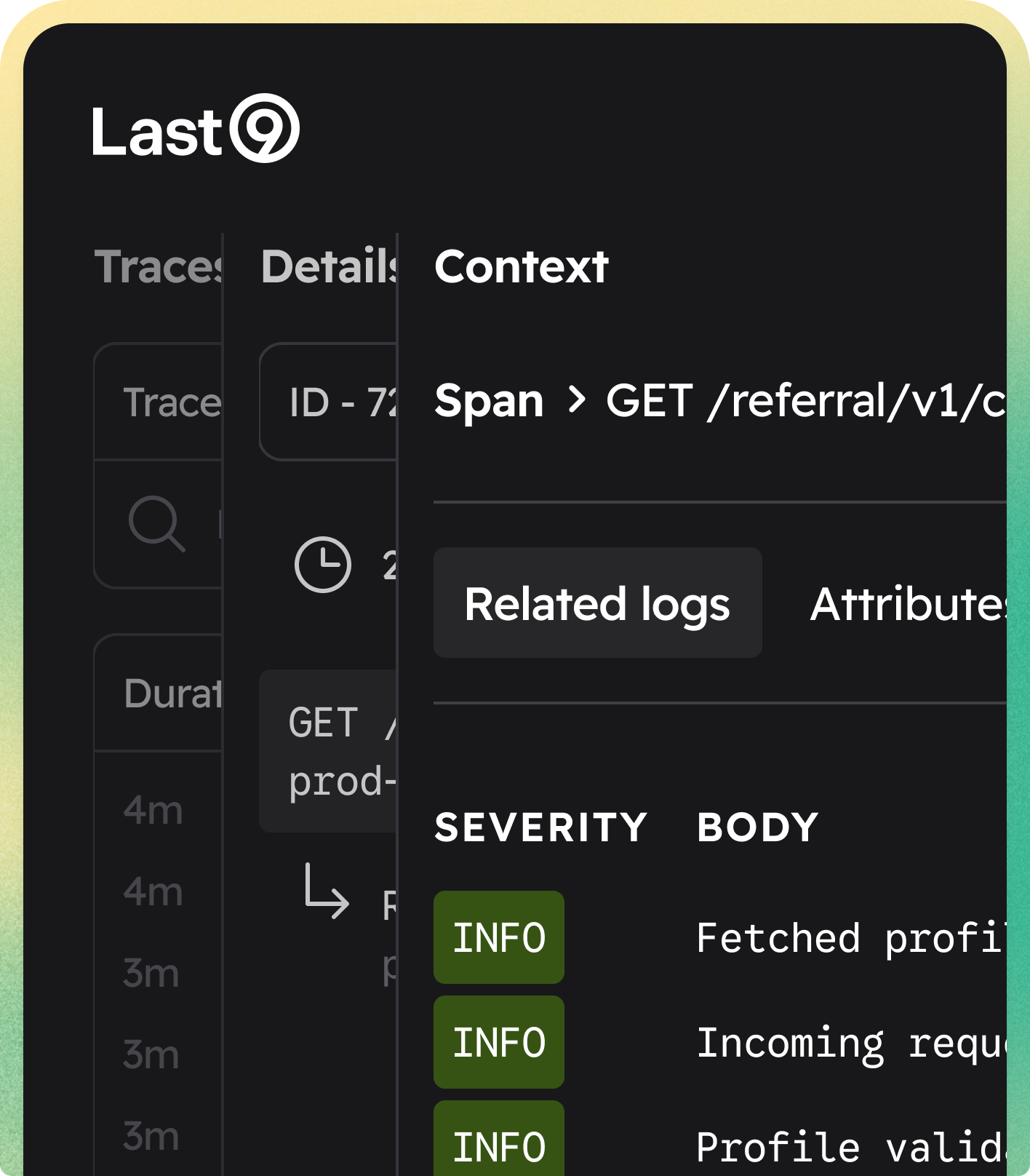This screenshot has width=1030, height=1176.
Task: Sort by the SEVERITY column header
Action: (x=540, y=827)
